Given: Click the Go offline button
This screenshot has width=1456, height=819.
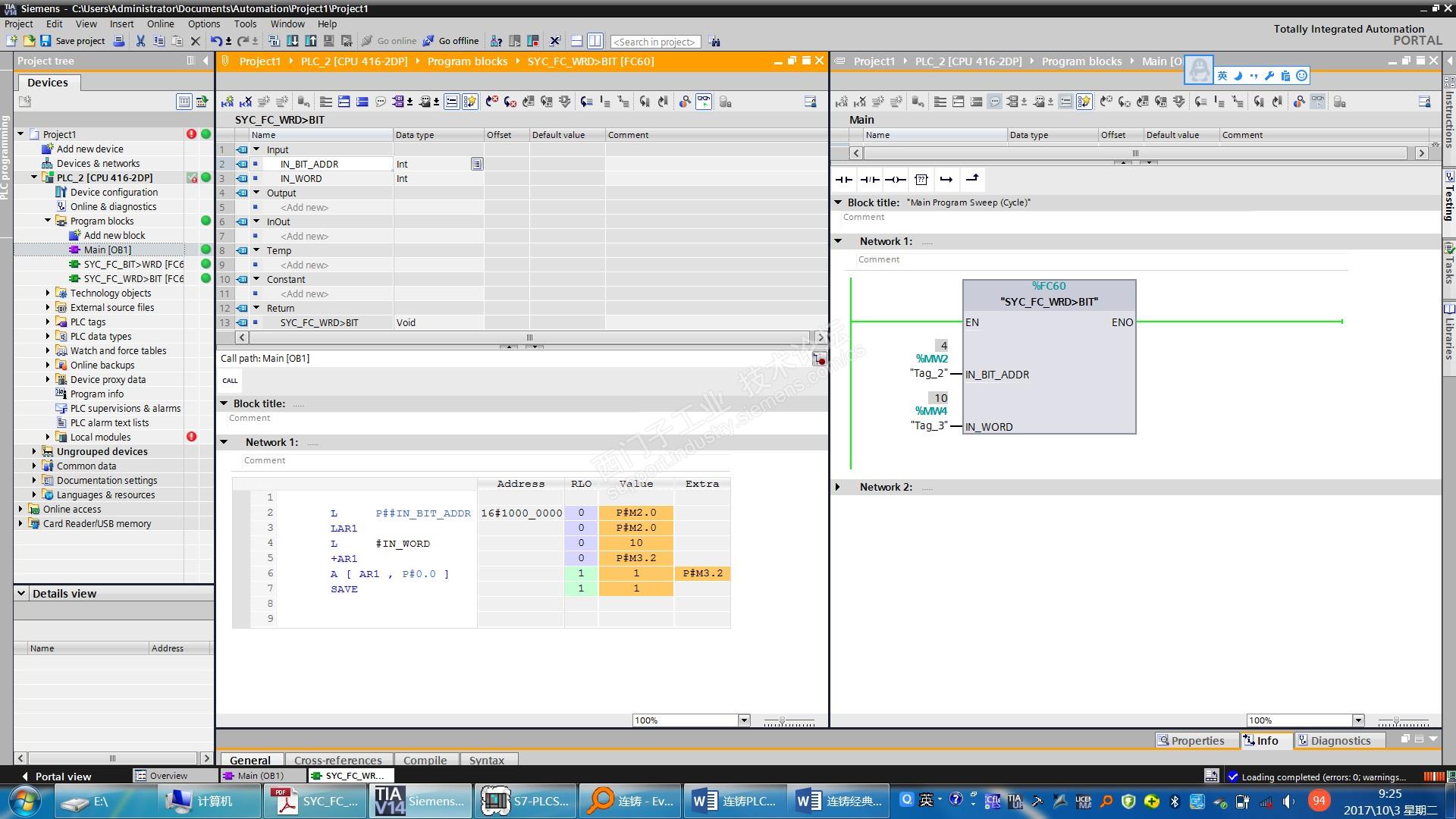Looking at the screenshot, I should [451, 41].
